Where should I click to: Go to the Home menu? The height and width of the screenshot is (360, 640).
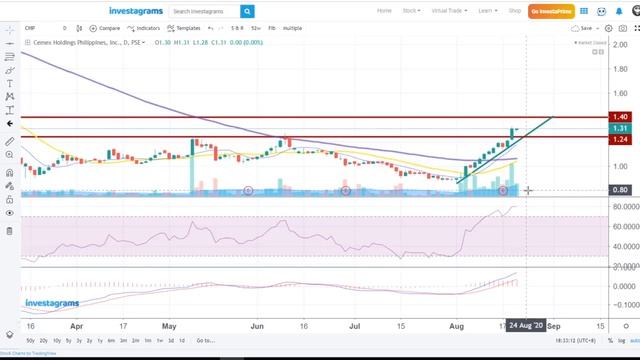coord(384,11)
